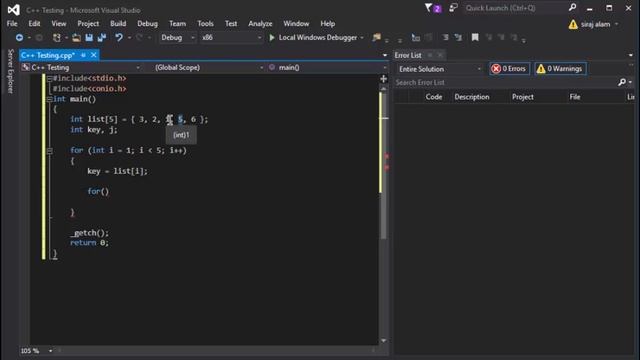
Task: Close the C++ Testing.cpp tab
Action: [x=94, y=55]
